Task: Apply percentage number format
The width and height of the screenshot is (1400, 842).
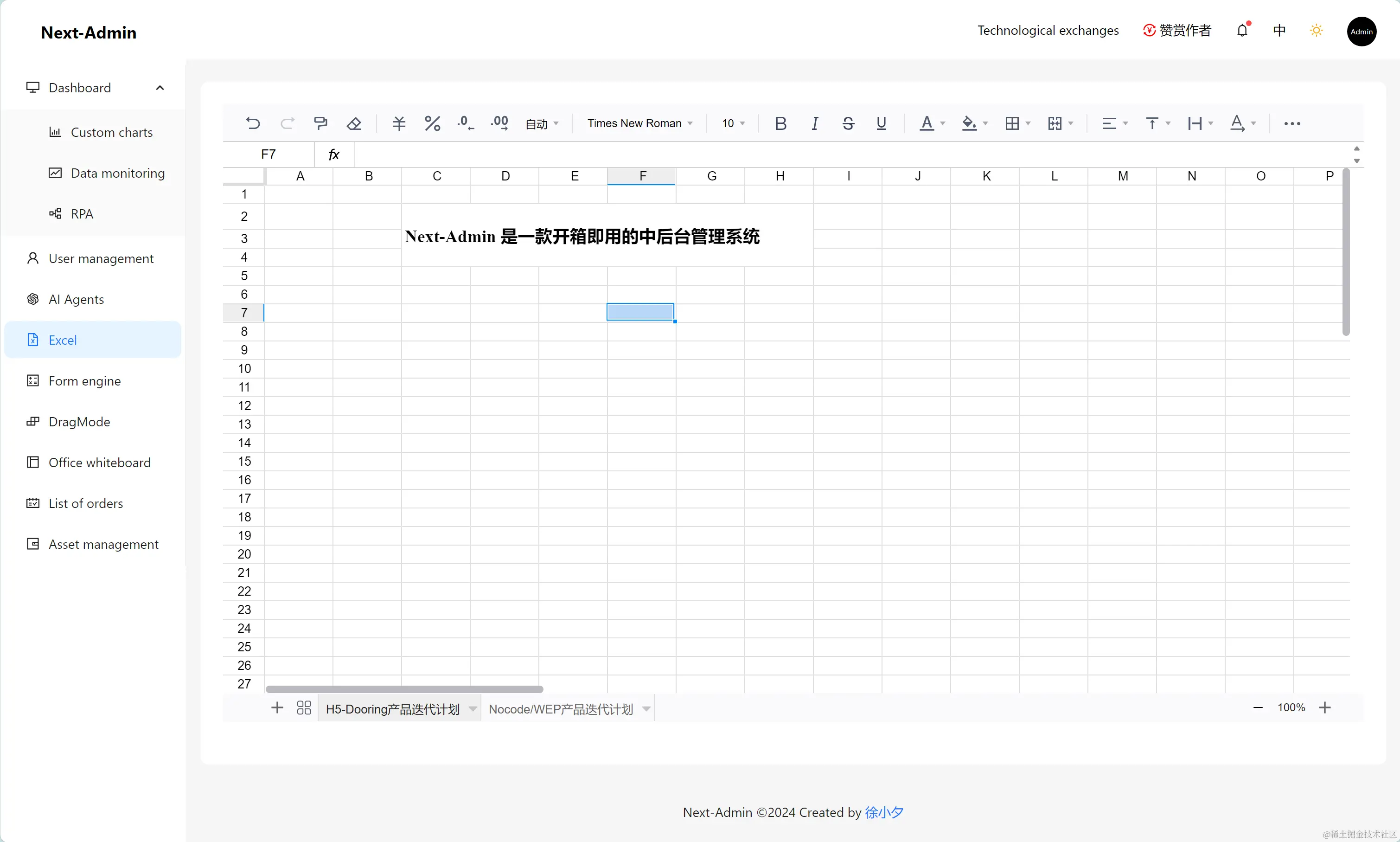Action: (x=432, y=123)
